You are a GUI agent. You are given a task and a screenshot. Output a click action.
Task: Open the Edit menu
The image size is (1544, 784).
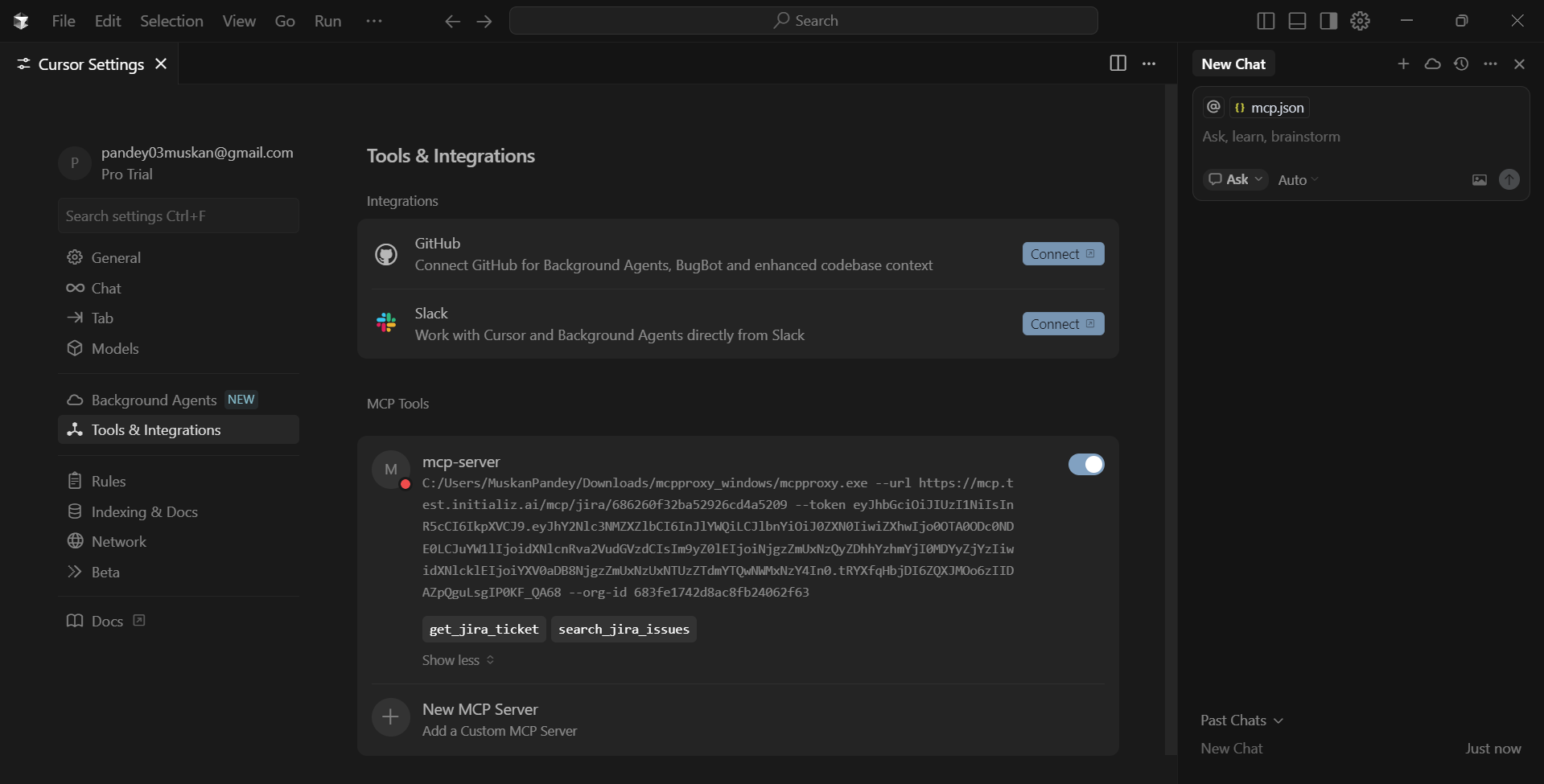[x=108, y=21]
